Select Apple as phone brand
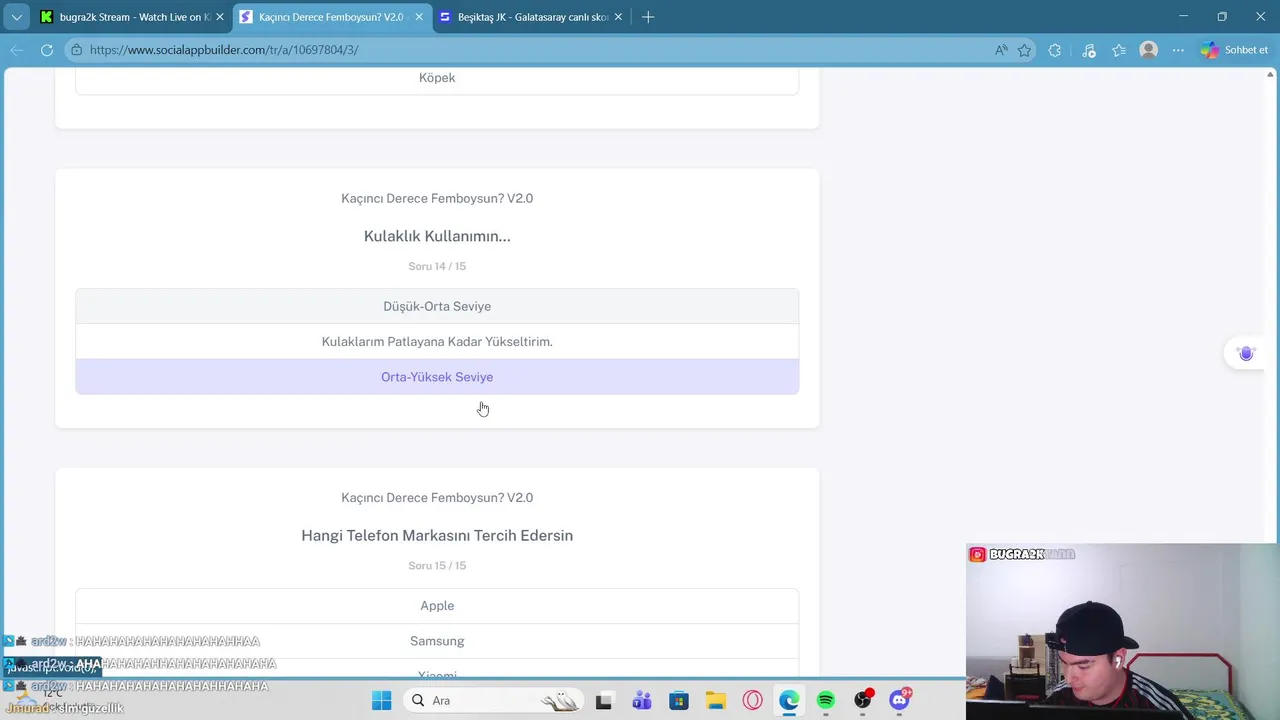 pos(437,606)
